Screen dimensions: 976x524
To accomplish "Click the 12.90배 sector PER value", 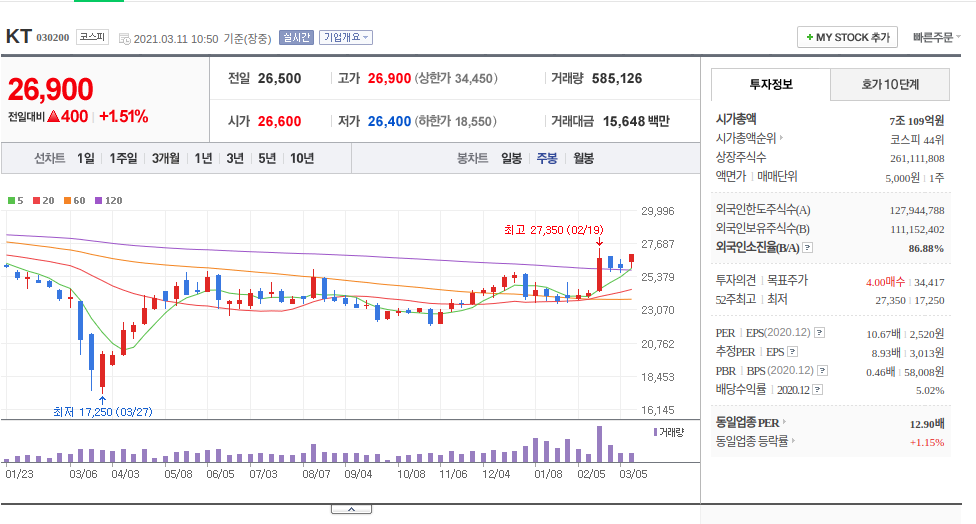I will pos(927,424).
